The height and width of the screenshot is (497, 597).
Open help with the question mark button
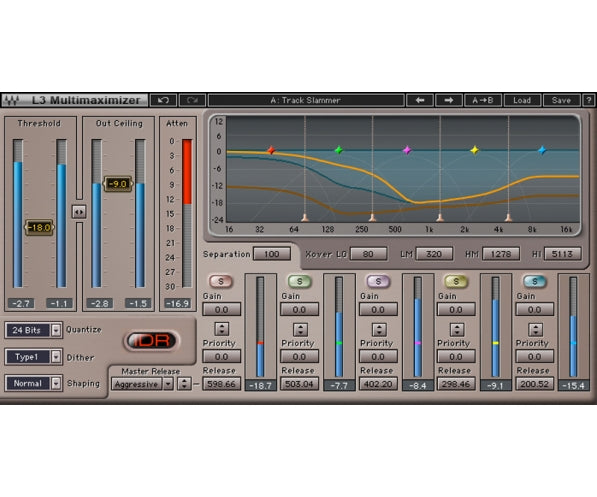pos(589,100)
